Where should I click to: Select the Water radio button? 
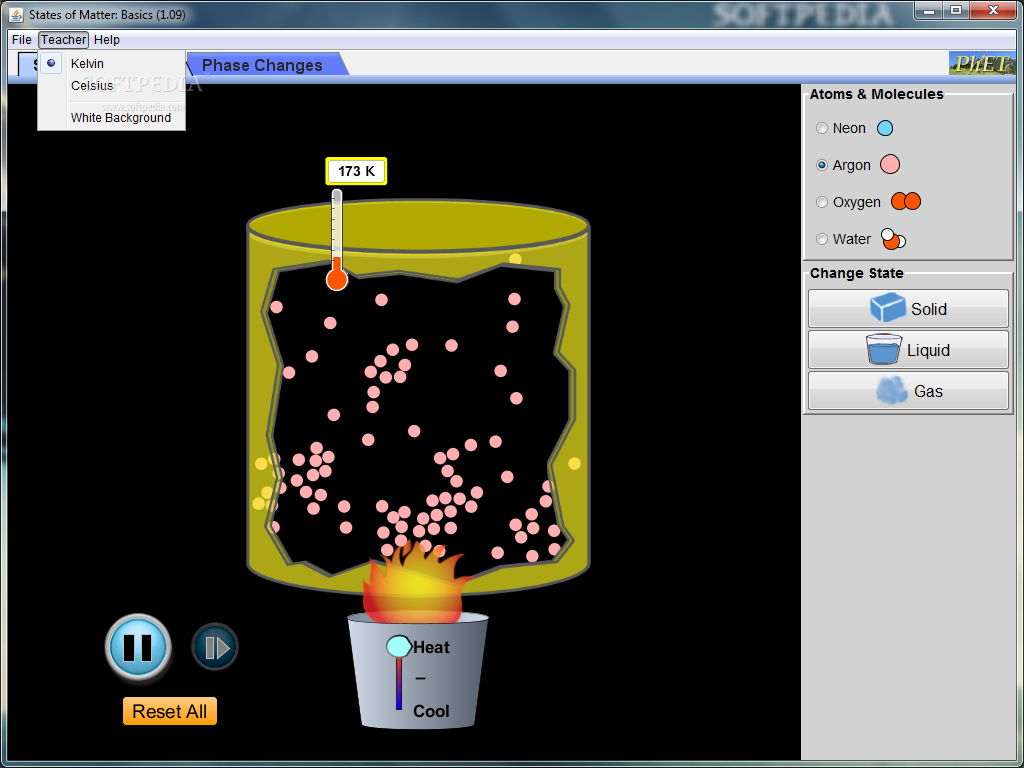(x=822, y=239)
